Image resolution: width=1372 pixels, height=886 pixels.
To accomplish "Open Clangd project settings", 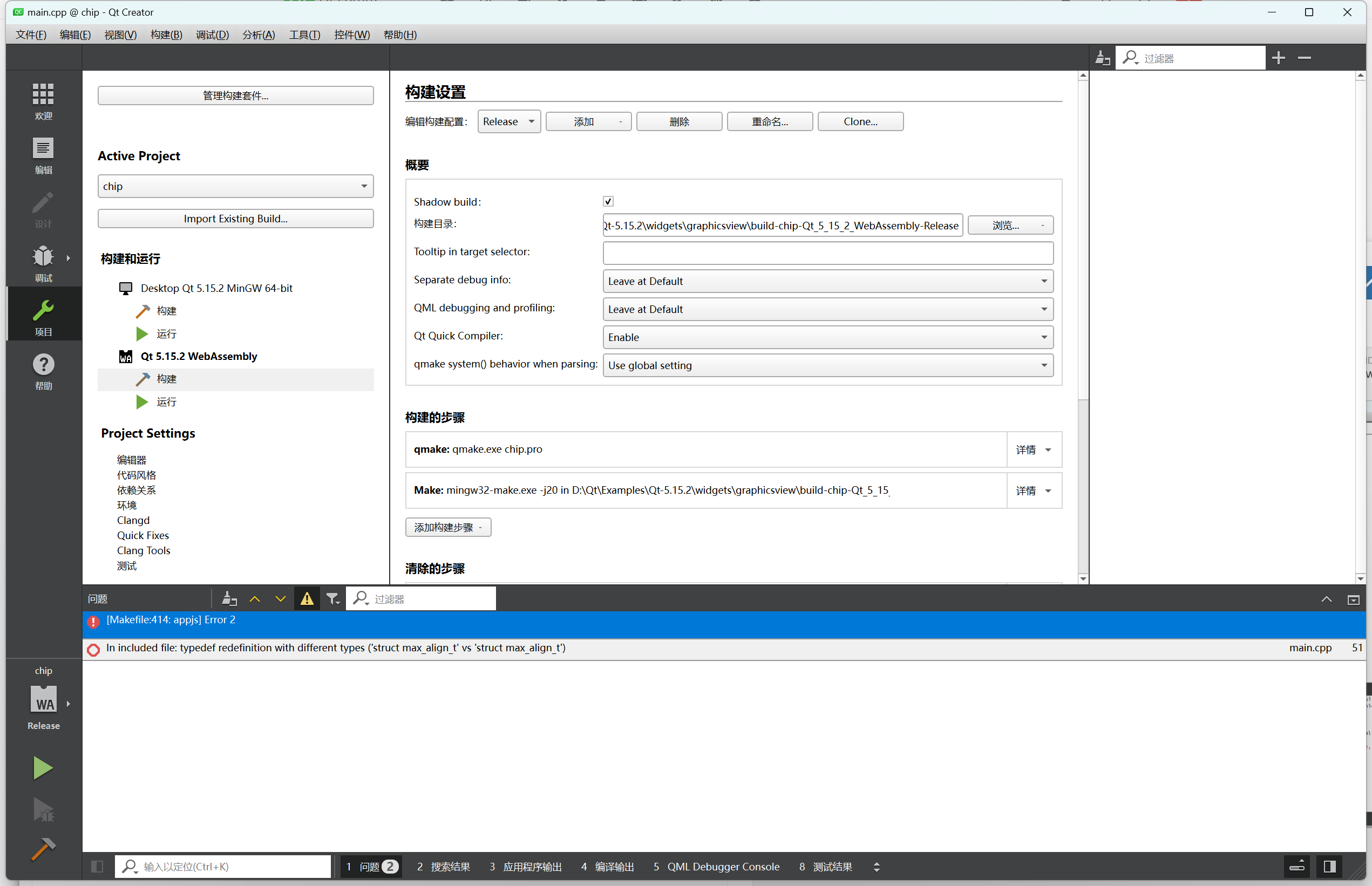I will click(x=133, y=520).
